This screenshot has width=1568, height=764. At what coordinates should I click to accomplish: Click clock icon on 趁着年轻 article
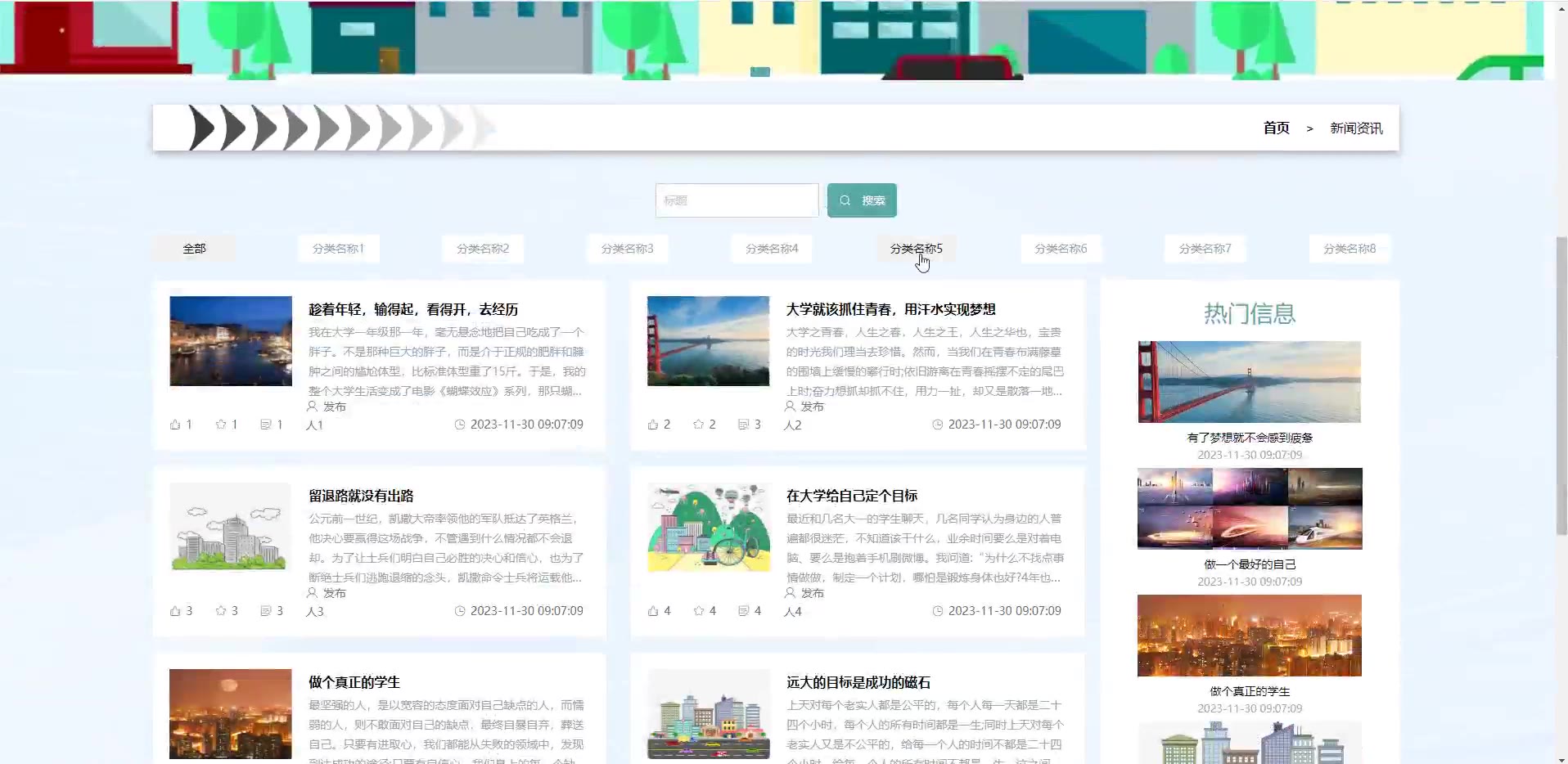point(460,425)
